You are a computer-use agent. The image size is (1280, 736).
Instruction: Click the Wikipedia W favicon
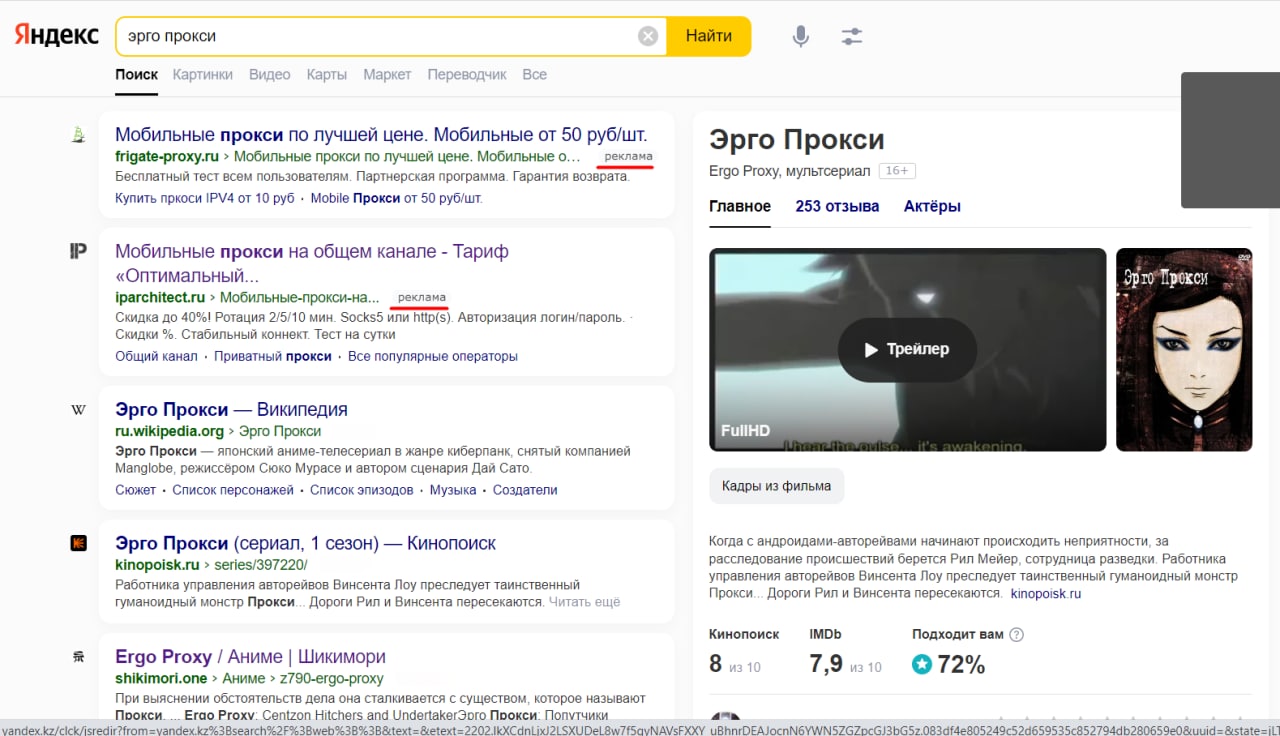(78, 409)
